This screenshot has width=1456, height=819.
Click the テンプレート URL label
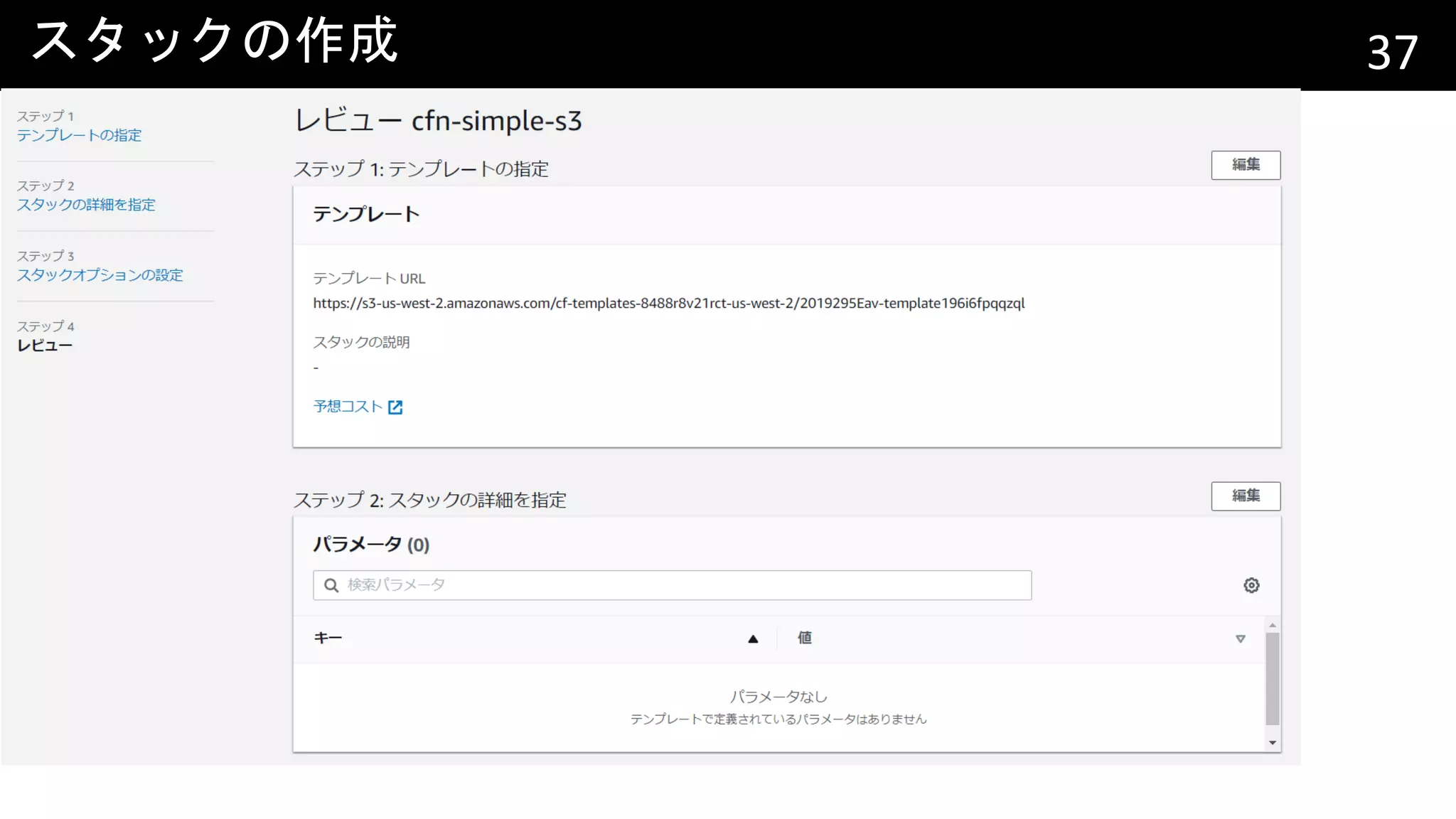tap(369, 279)
